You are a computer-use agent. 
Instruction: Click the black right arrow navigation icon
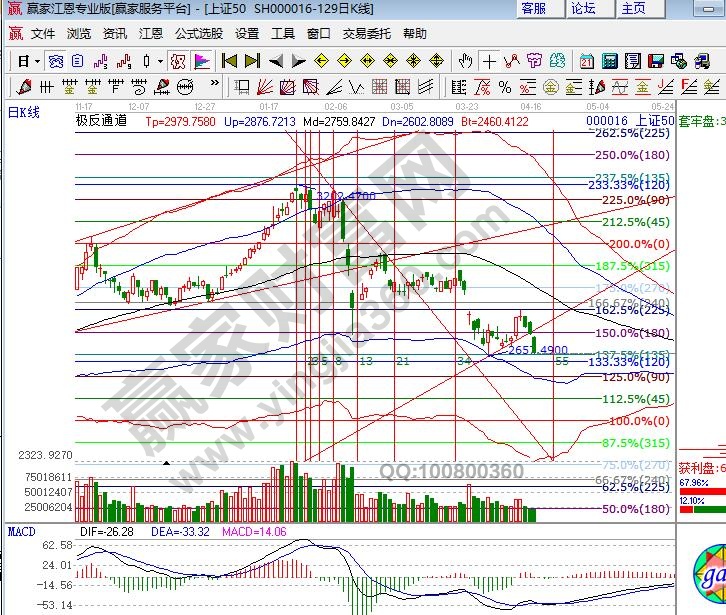(x=298, y=61)
